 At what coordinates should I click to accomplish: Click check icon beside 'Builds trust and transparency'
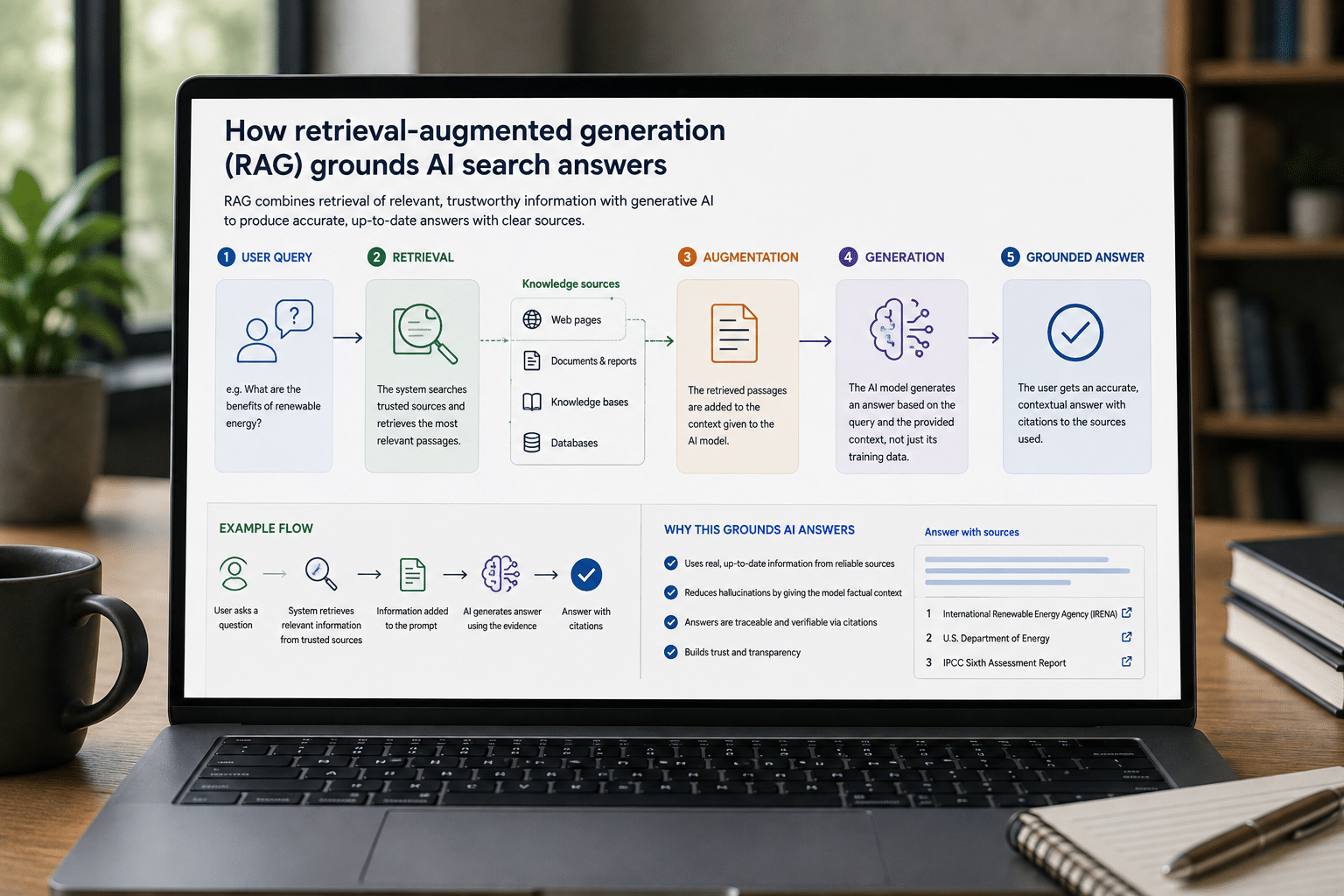(671, 652)
